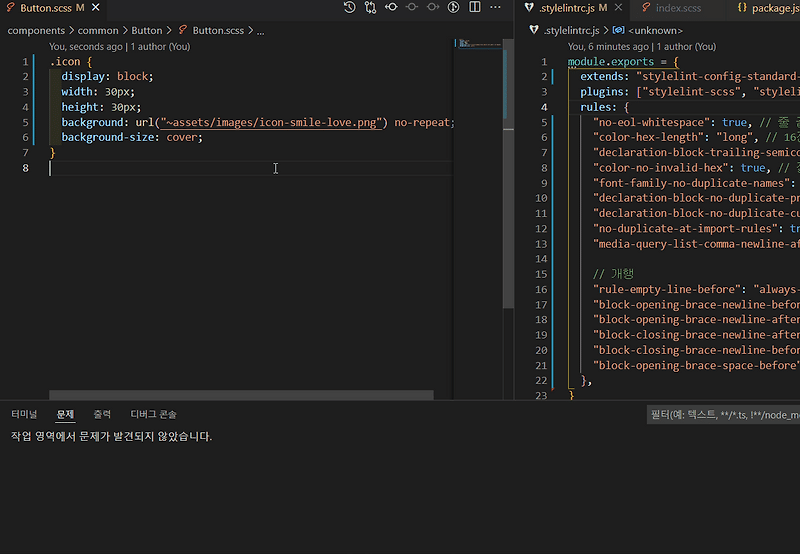Click the <unknown> symbol breadcrumb
This screenshot has height=554, width=800.
click(655, 30)
